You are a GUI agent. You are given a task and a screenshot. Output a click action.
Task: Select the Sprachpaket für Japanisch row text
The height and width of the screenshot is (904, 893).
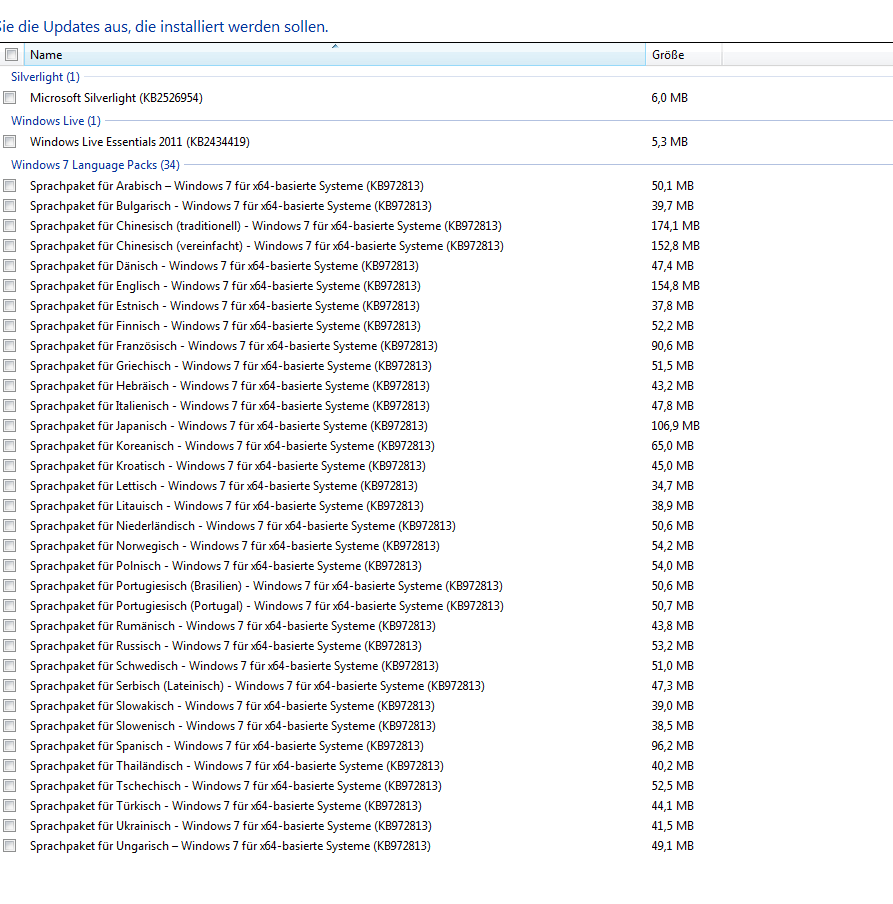229,425
